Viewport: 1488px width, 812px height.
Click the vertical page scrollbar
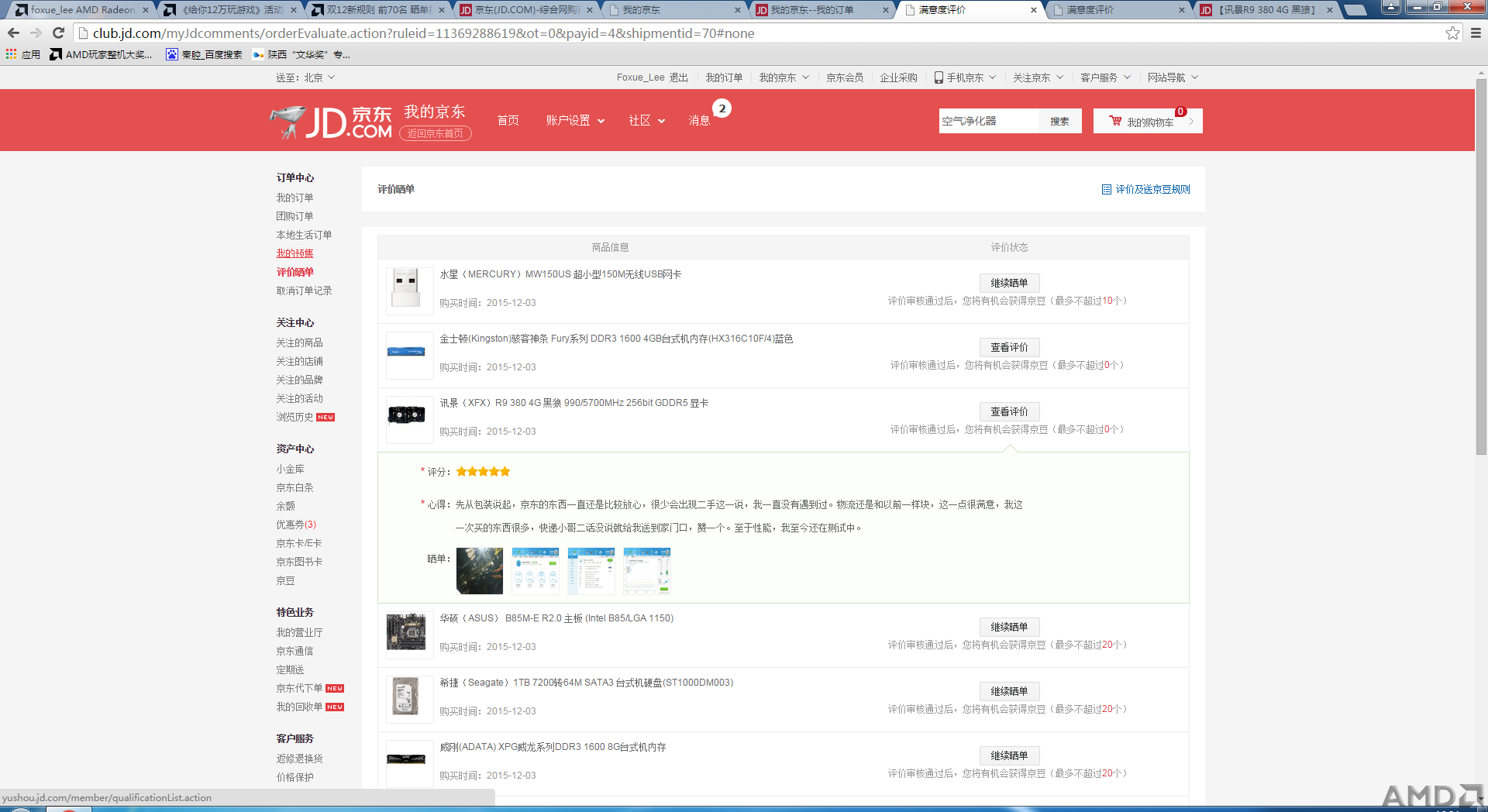(1481, 266)
